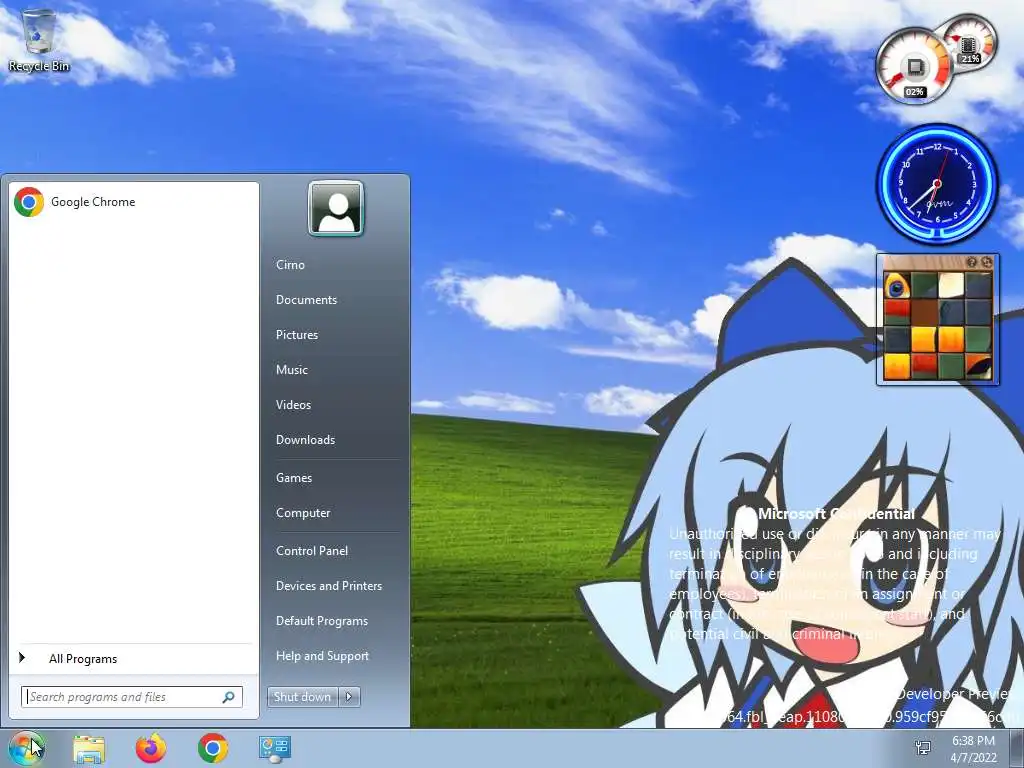1024x768 pixels.
Task: Open Videos library link
Action: 293,405
